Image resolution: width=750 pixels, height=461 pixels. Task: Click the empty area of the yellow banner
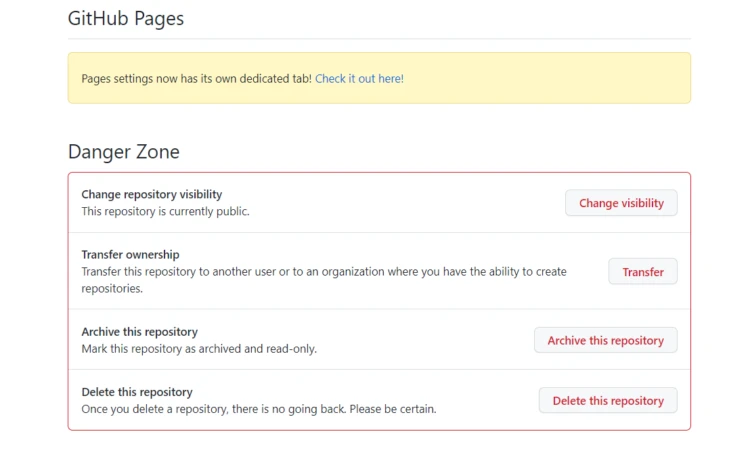coord(550,78)
